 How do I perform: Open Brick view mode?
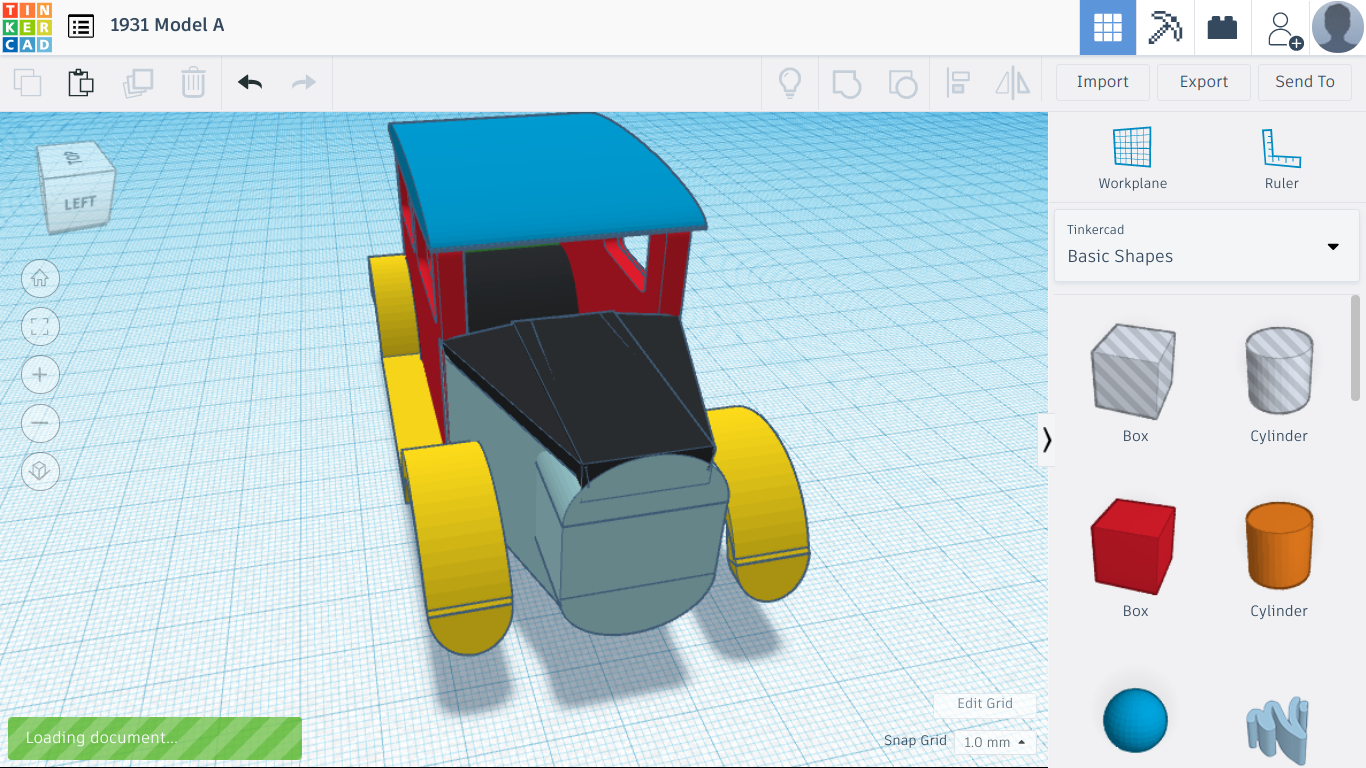1222,27
